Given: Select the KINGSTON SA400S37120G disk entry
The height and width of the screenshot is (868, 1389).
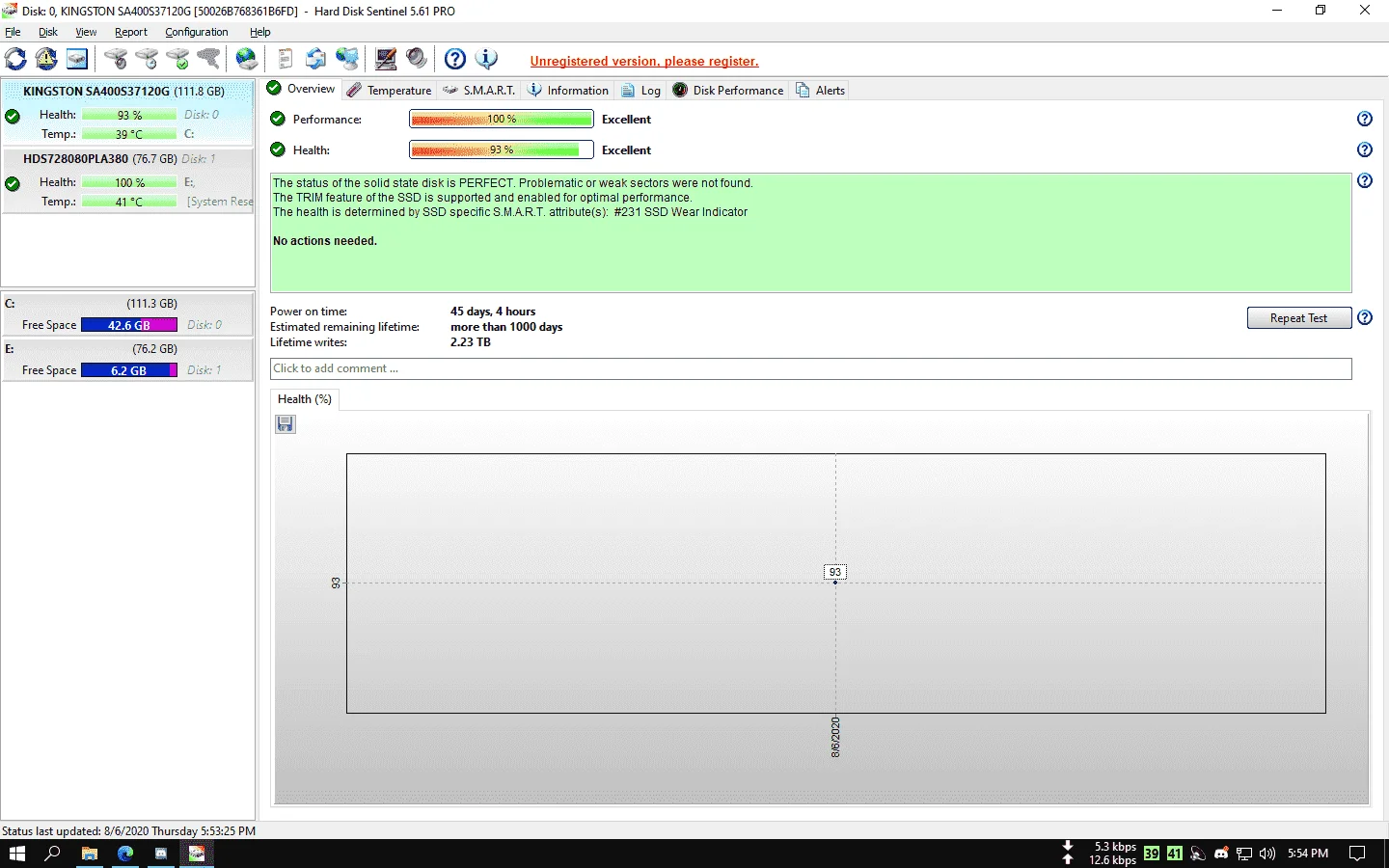Looking at the screenshot, I should click(127, 113).
